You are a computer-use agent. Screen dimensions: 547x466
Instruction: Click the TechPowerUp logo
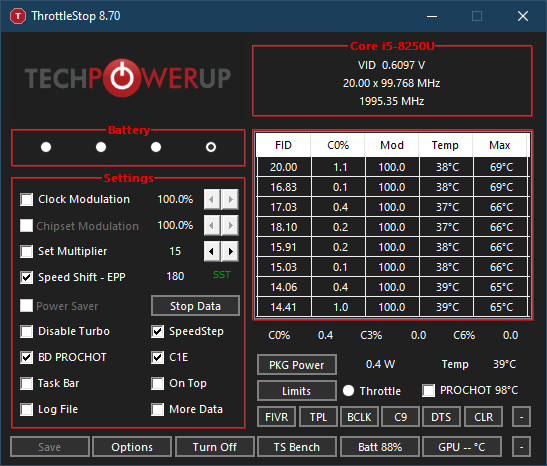pos(128,78)
